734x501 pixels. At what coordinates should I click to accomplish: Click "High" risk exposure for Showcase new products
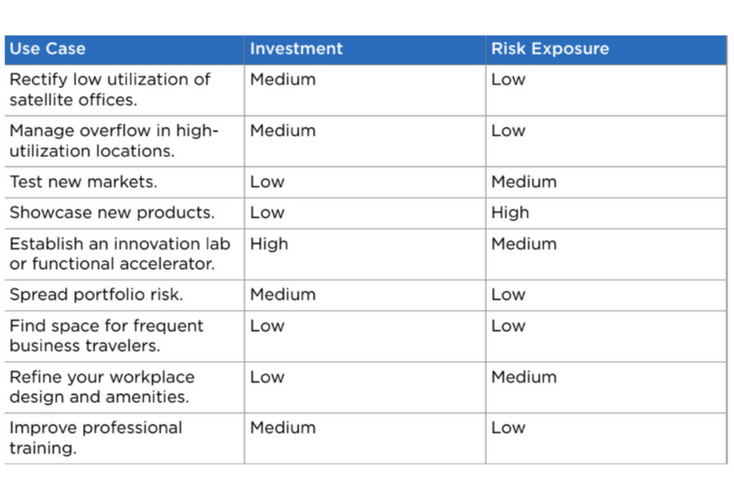coord(510,213)
